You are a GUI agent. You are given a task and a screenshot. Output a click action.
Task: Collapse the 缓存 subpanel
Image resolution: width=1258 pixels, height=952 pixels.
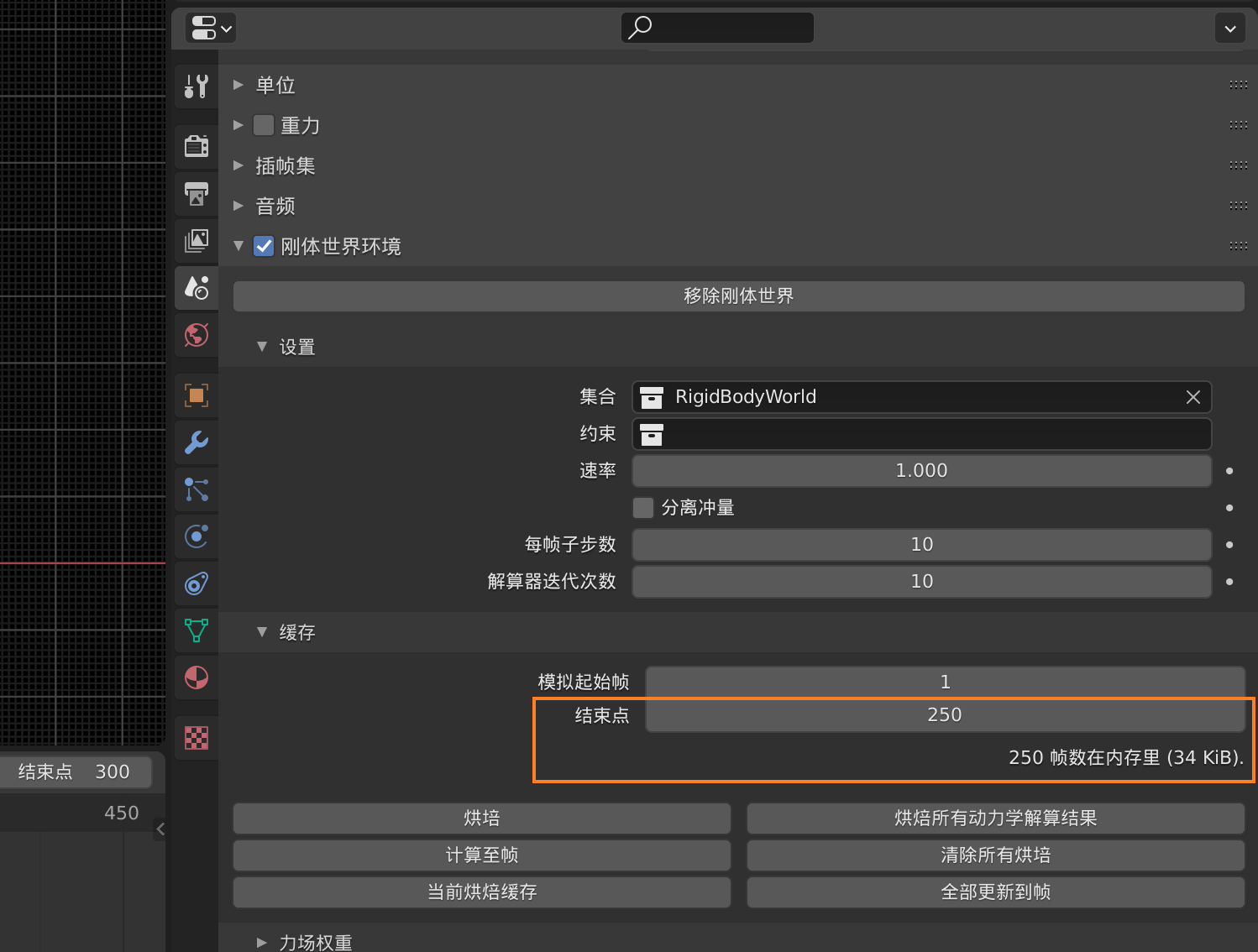(x=262, y=632)
